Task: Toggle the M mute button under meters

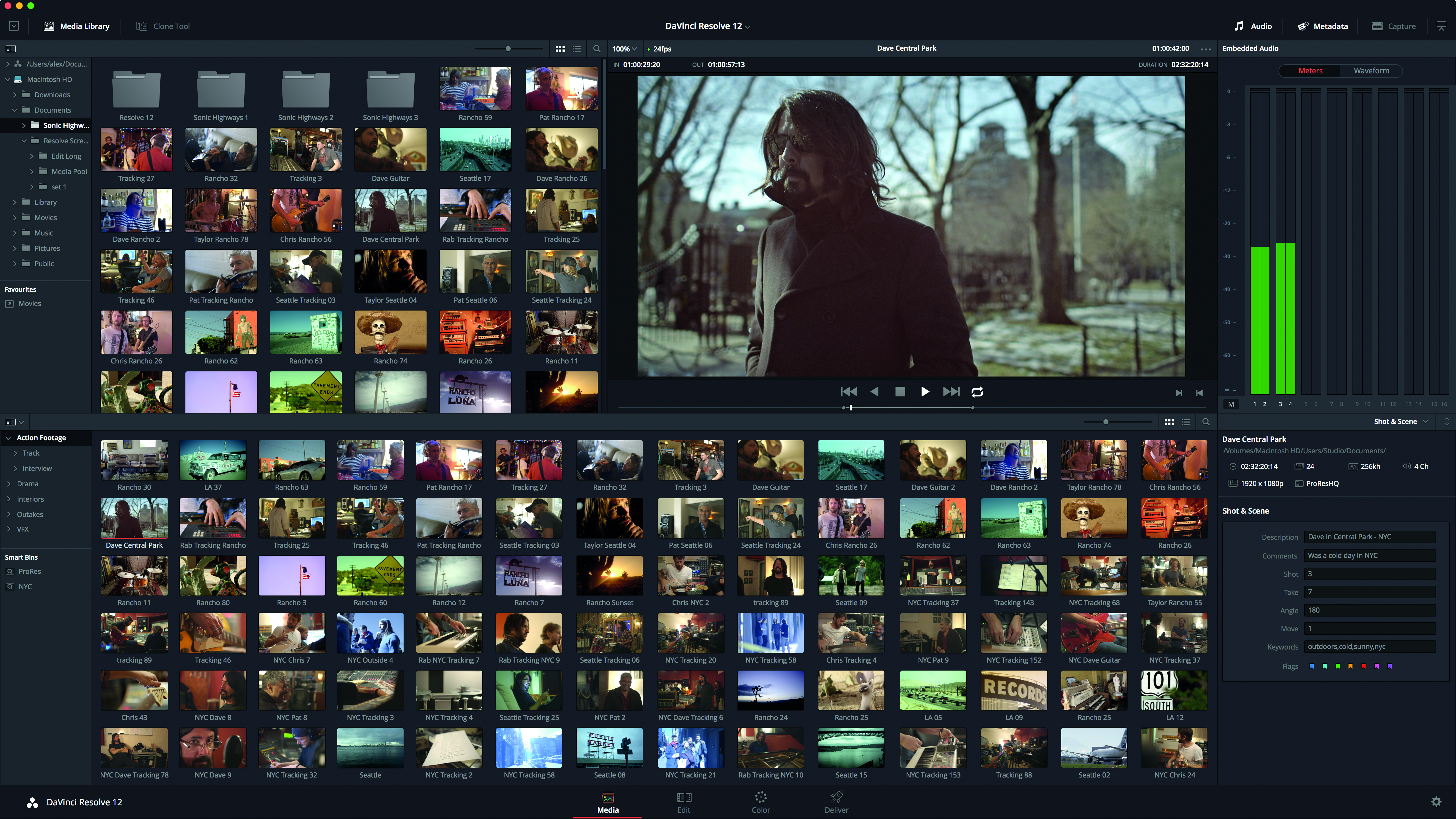Action: point(1230,404)
